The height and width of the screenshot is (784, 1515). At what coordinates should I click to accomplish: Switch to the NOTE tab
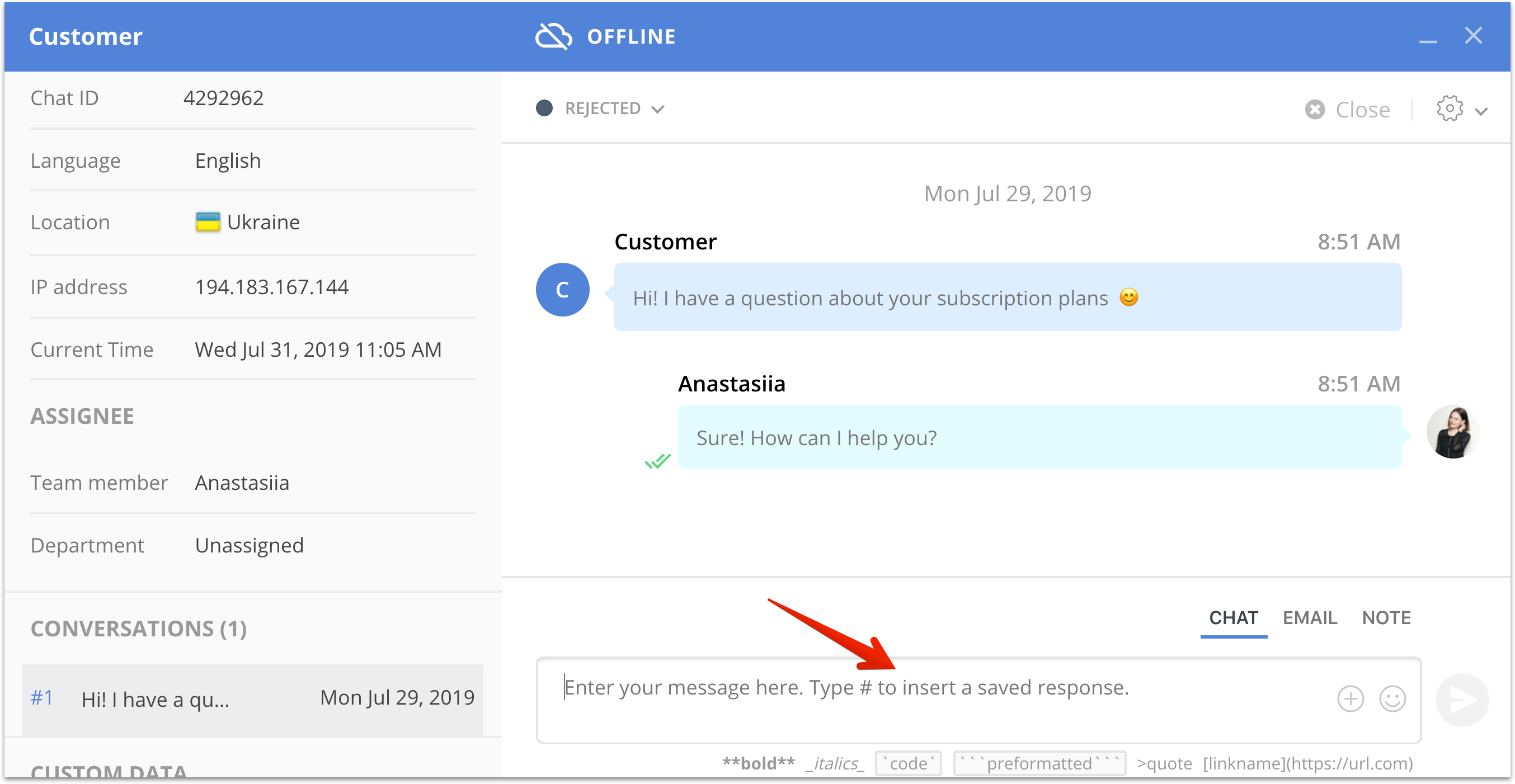pos(1386,618)
